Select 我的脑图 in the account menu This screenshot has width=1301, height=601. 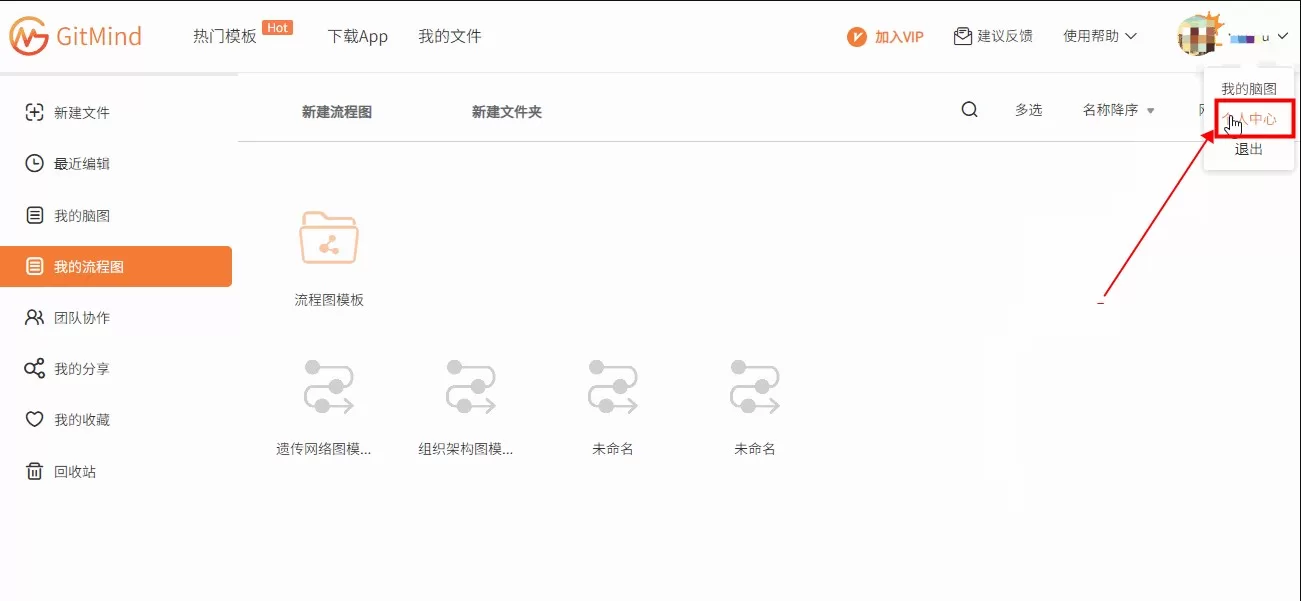point(1248,89)
